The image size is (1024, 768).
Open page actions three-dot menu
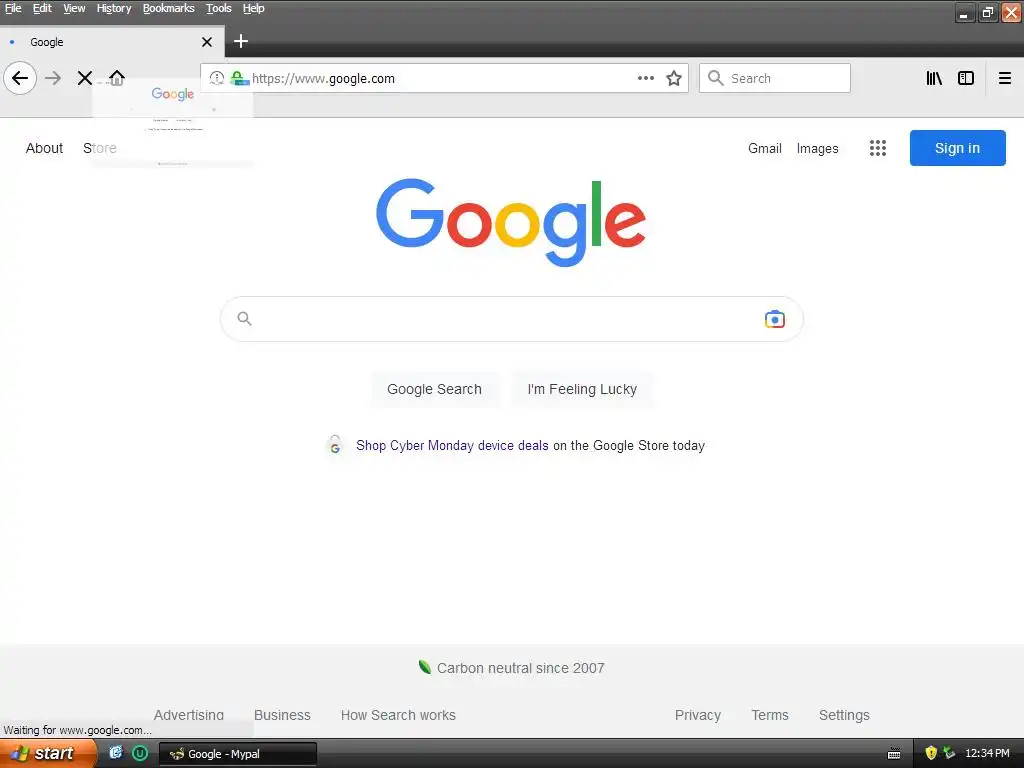point(646,78)
